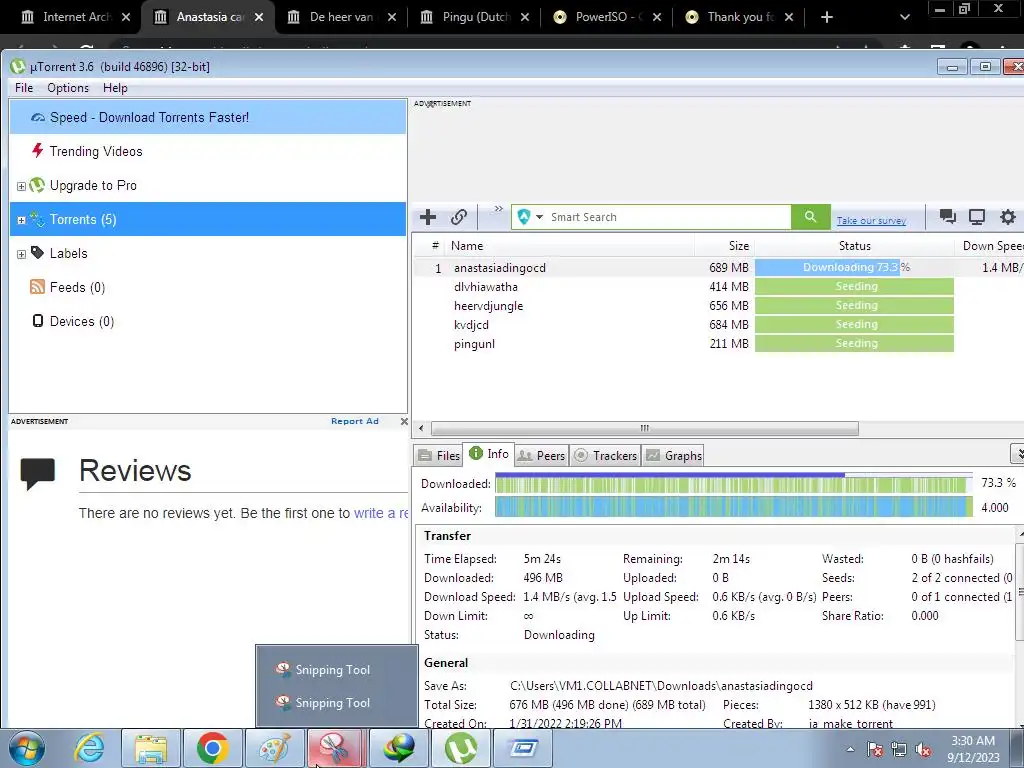
Task: Click the Add Torrent plus icon
Action: click(x=428, y=217)
